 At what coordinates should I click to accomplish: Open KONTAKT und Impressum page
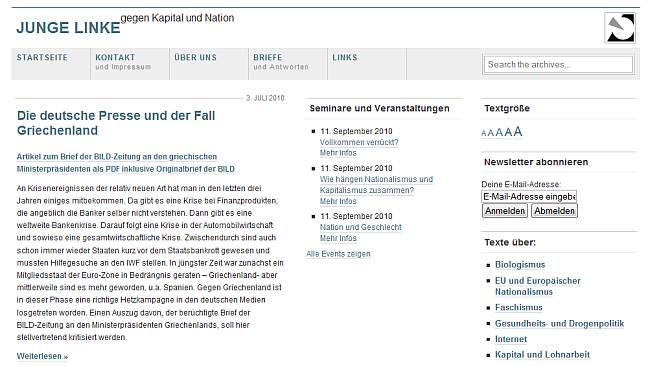coord(123,62)
